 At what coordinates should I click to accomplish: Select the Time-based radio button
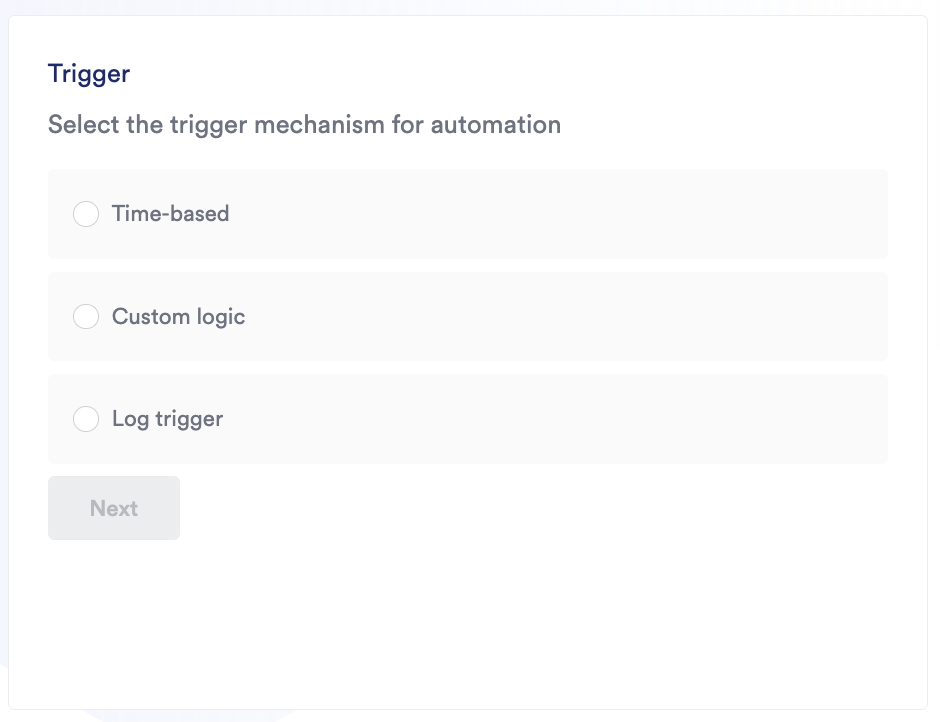pos(86,214)
